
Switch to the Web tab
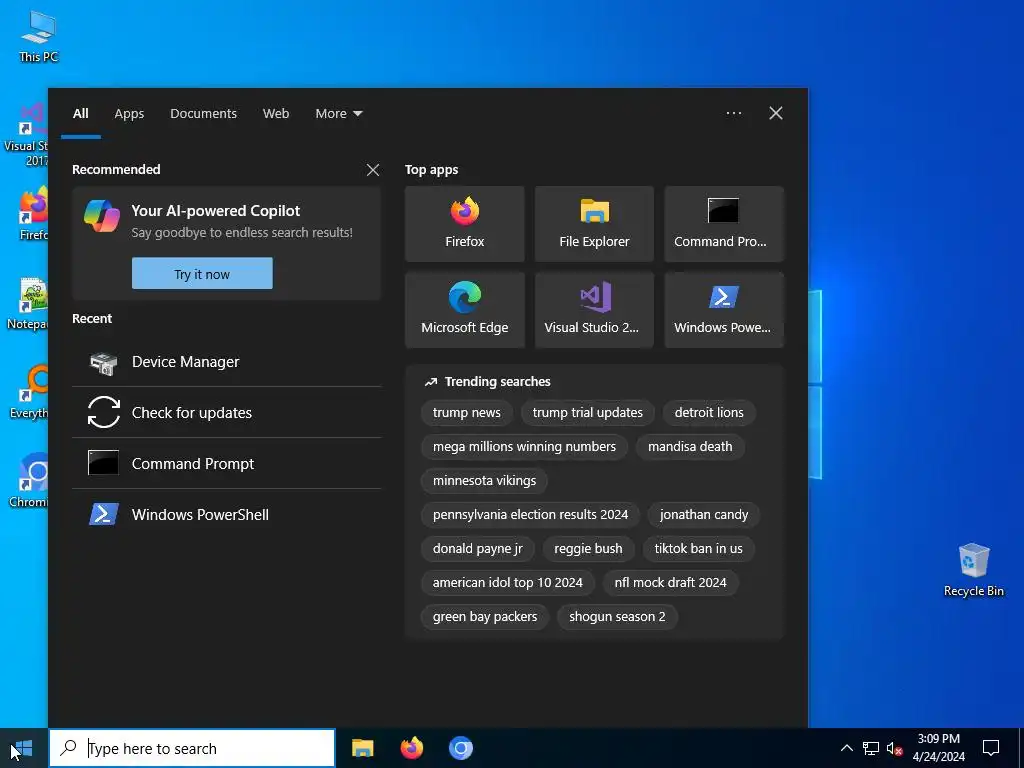click(x=276, y=114)
